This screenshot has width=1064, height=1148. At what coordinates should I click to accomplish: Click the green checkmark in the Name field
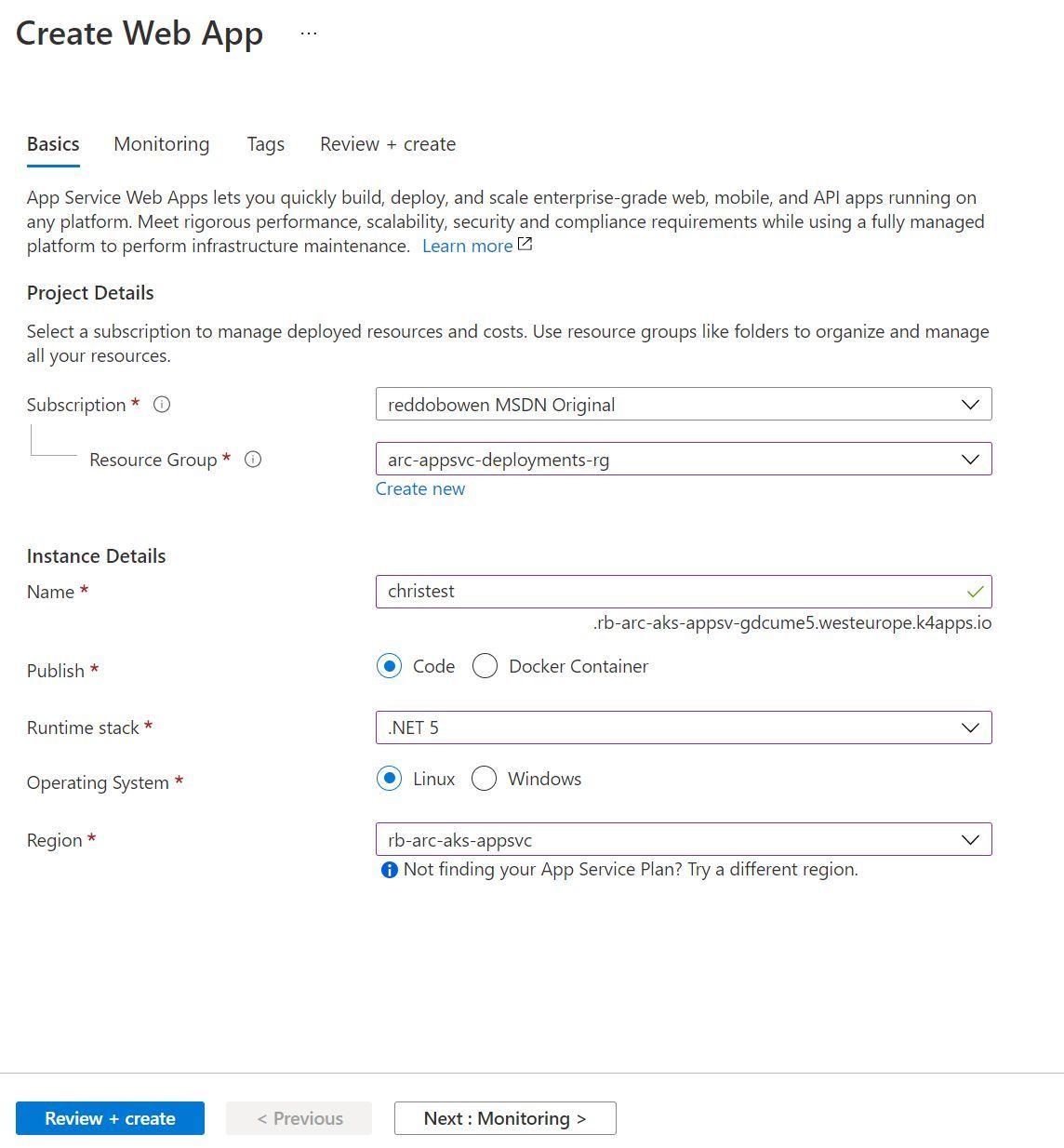pyautogui.click(x=975, y=592)
